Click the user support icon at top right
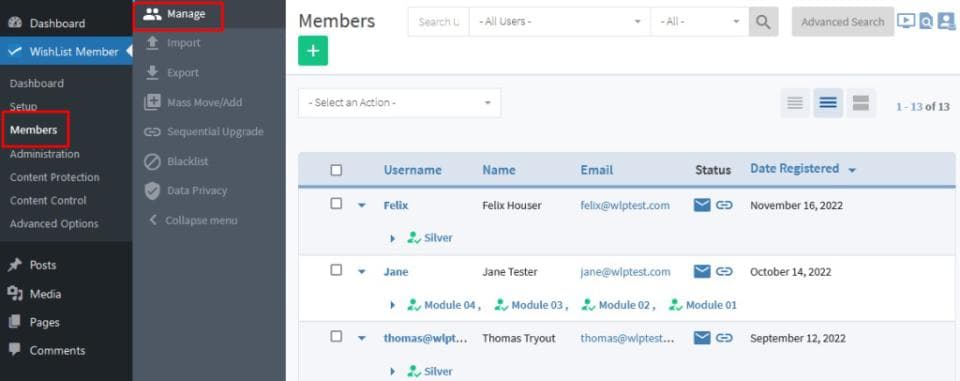The height and width of the screenshot is (381, 960). click(x=946, y=21)
